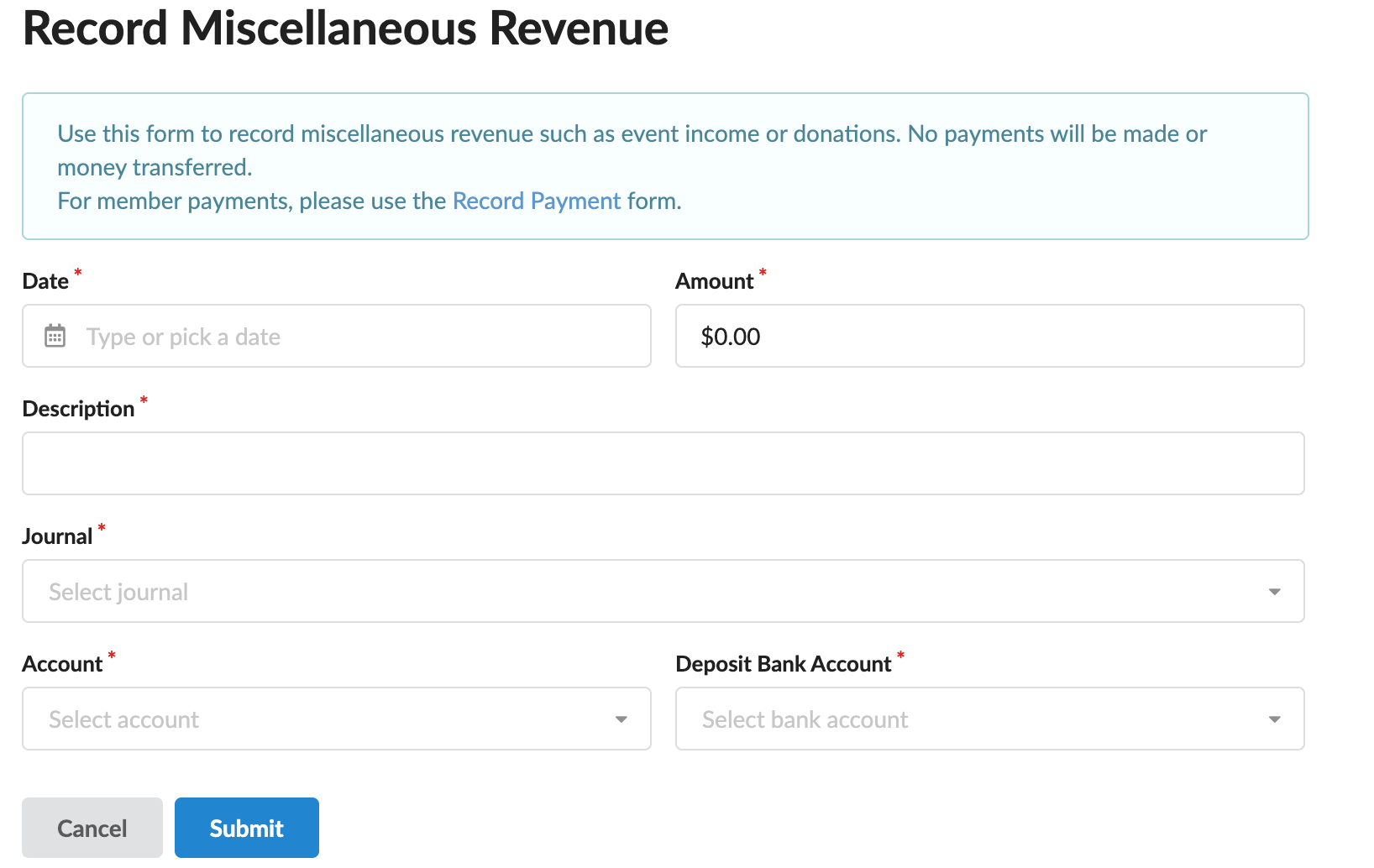
Task: Follow the Record Payment link
Action: tap(537, 201)
